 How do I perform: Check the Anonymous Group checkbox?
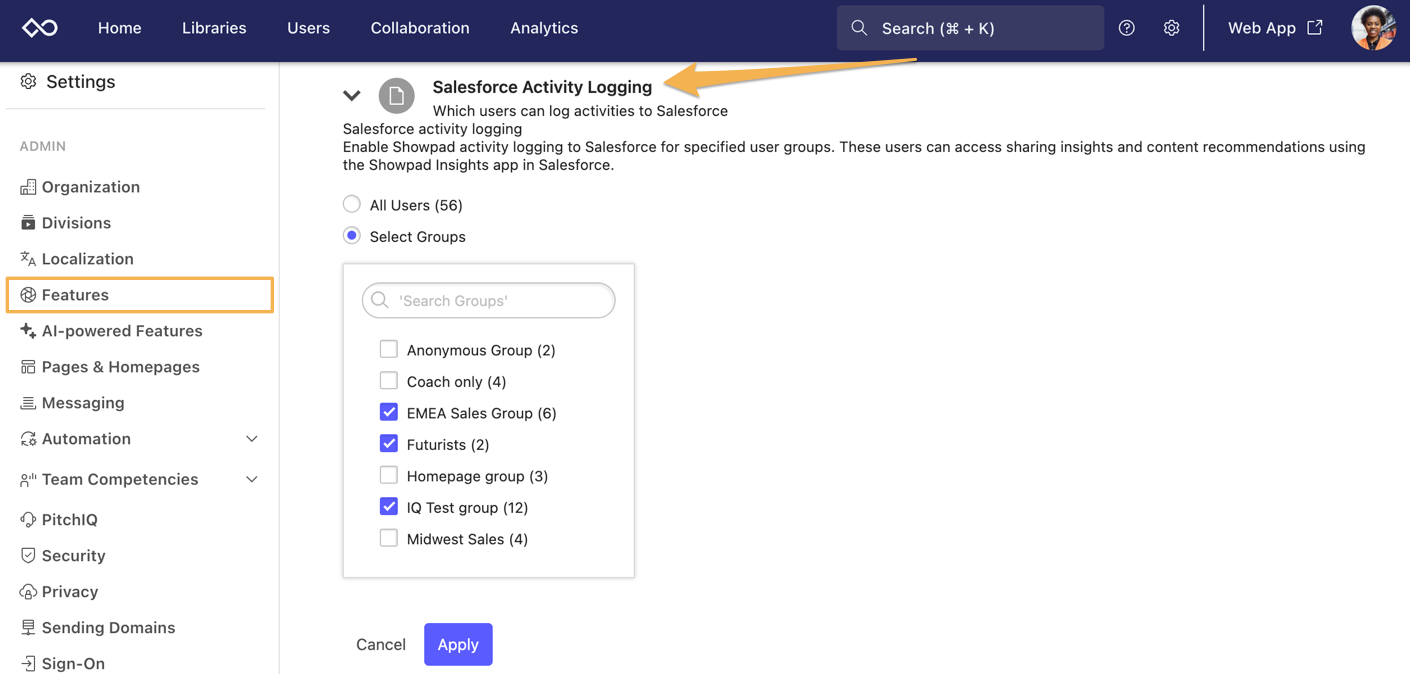coord(389,349)
